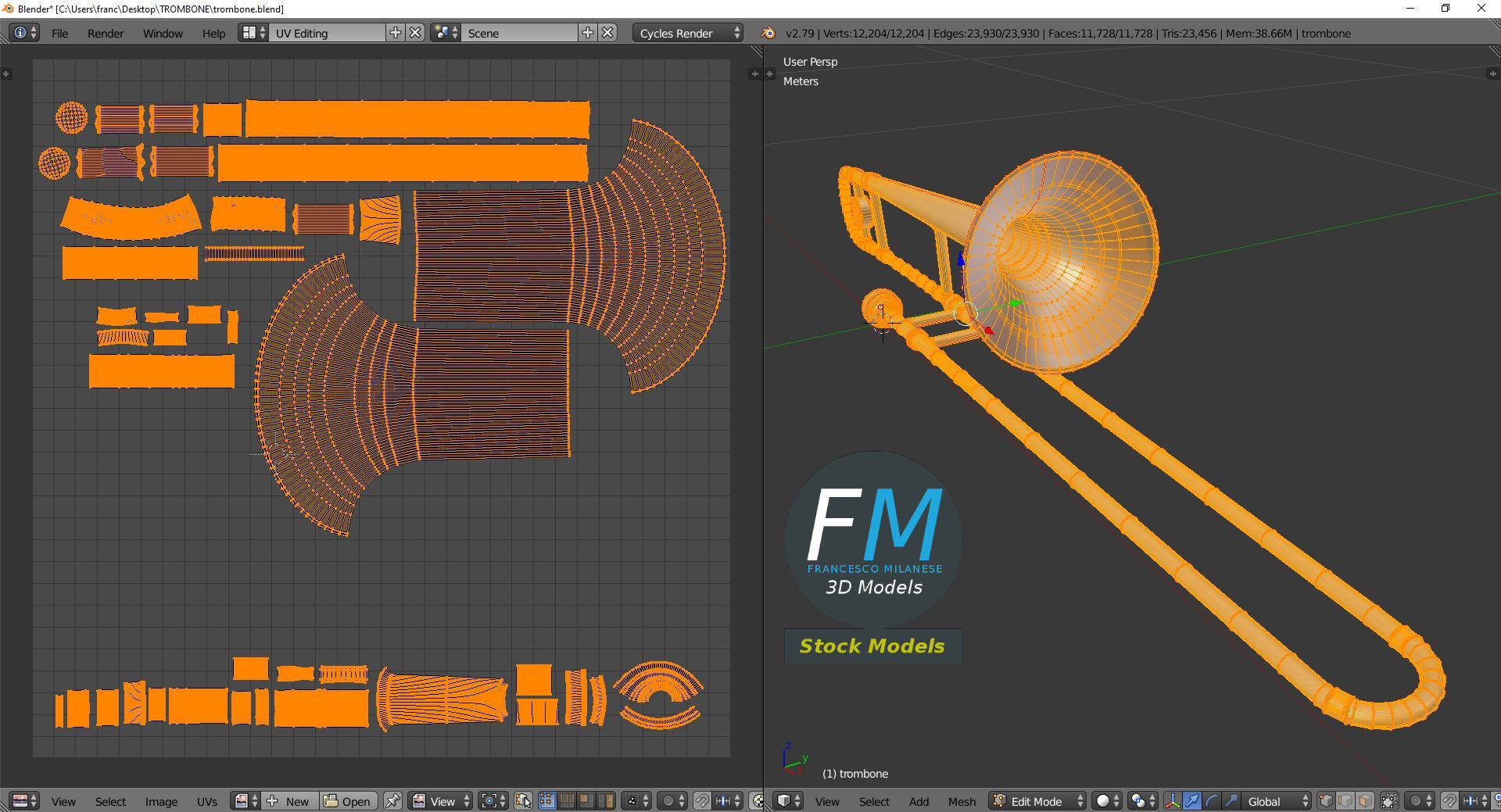The height and width of the screenshot is (812, 1501).
Task: Open the scene browser icon
Action: tap(446, 33)
